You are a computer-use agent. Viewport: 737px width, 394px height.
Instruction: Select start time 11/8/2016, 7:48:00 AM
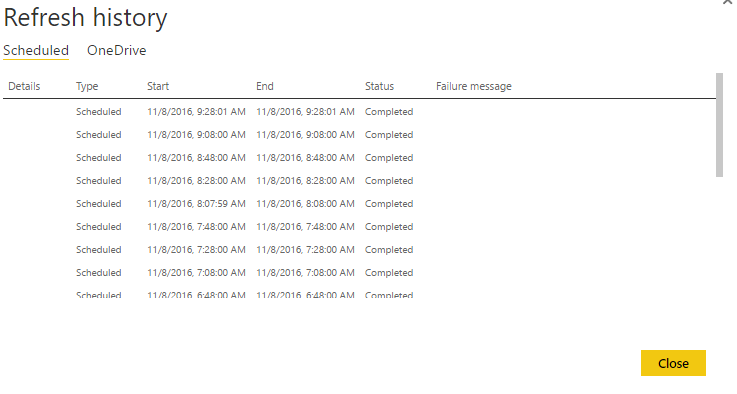(x=196, y=227)
